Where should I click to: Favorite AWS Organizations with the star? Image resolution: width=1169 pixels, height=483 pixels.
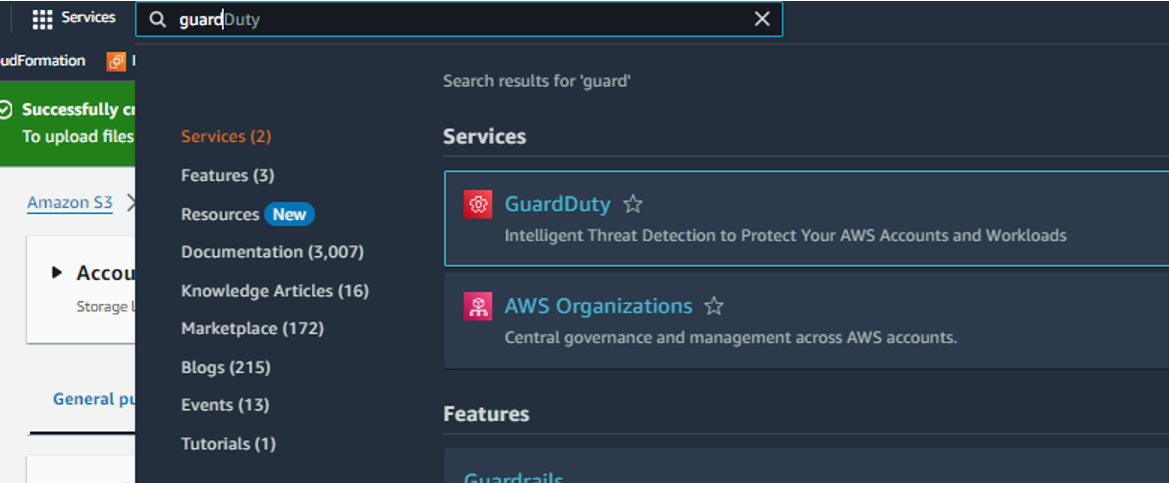click(714, 306)
